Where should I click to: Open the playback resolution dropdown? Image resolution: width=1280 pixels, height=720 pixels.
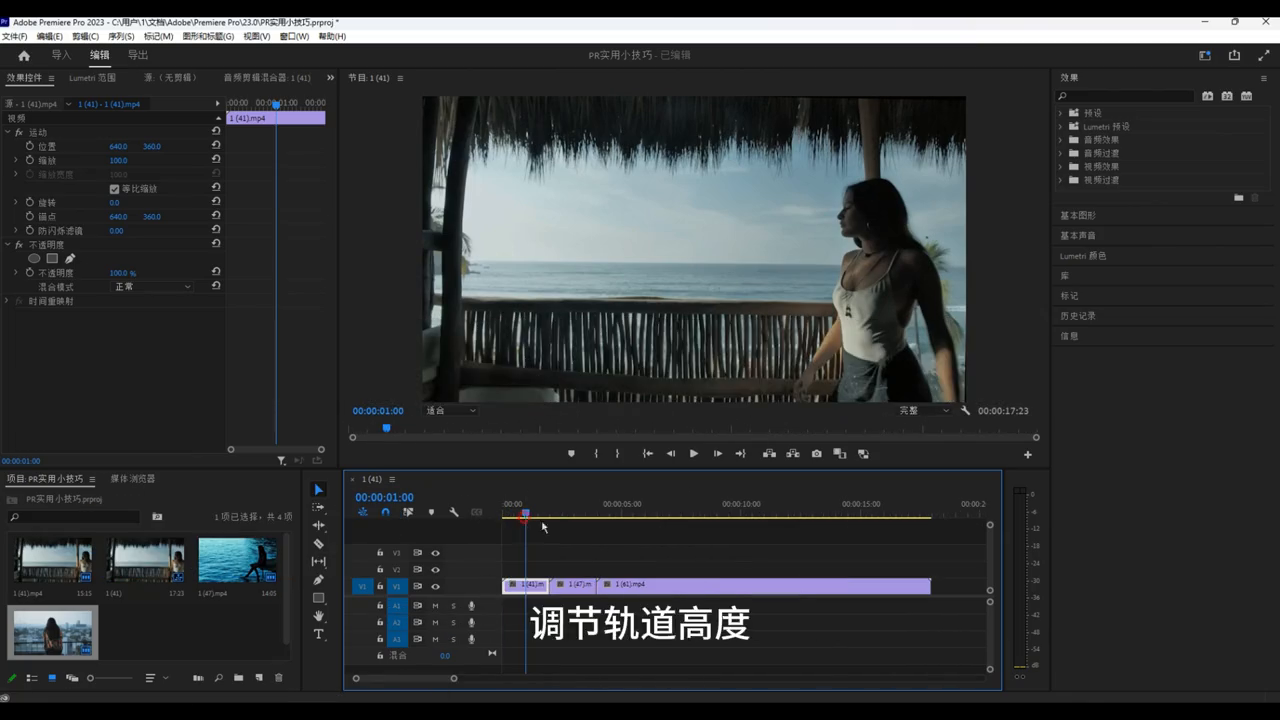(924, 410)
